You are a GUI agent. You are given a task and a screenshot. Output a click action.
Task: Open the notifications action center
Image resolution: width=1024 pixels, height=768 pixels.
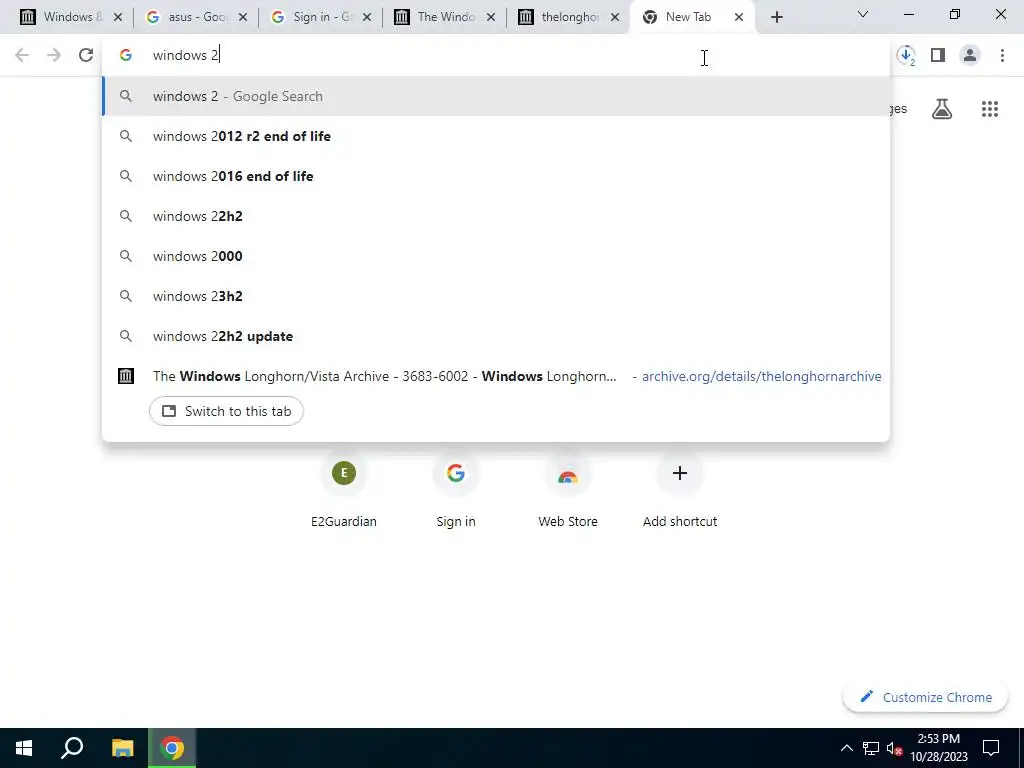[991, 748]
